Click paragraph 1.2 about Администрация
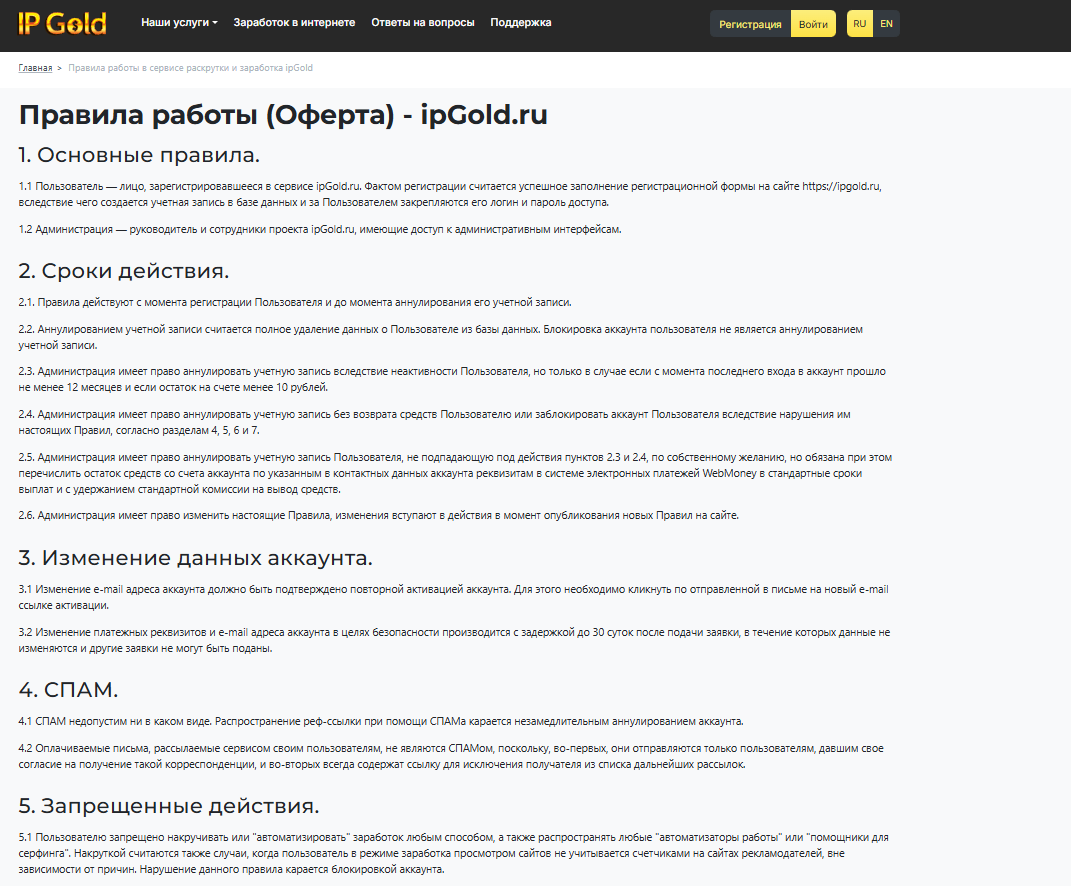The width and height of the screenshot is (1071, 886). point(320,230)
